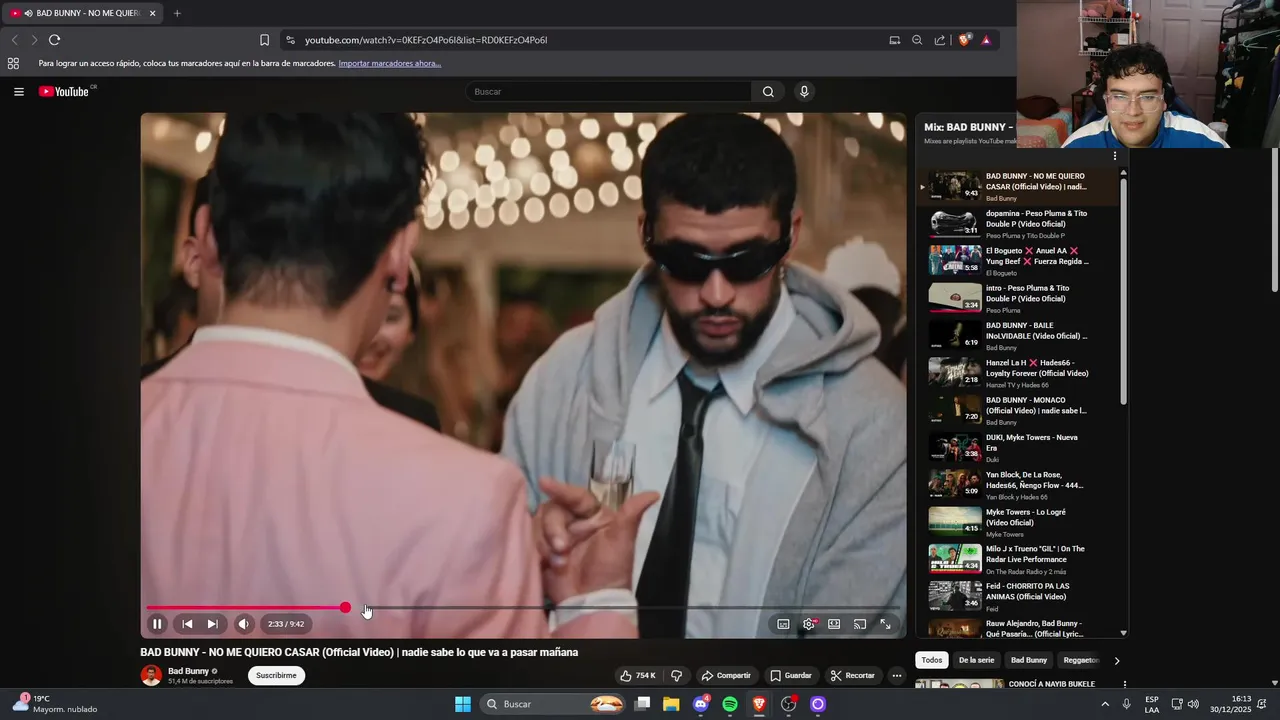Play DUKI, Myke Towers - Nueva Era
The image size is (1280, 720).
tap(1018, 448)
